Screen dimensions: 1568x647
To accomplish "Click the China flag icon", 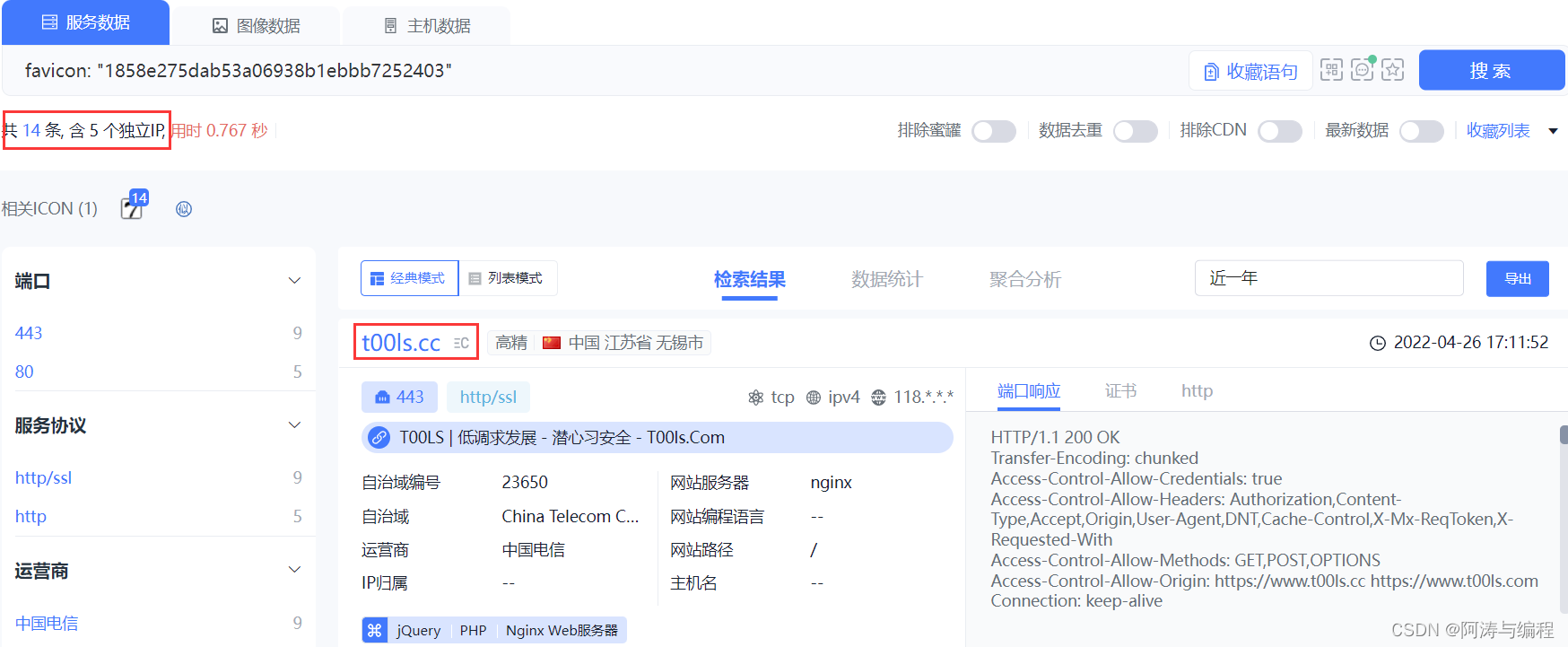I will 552,343.
